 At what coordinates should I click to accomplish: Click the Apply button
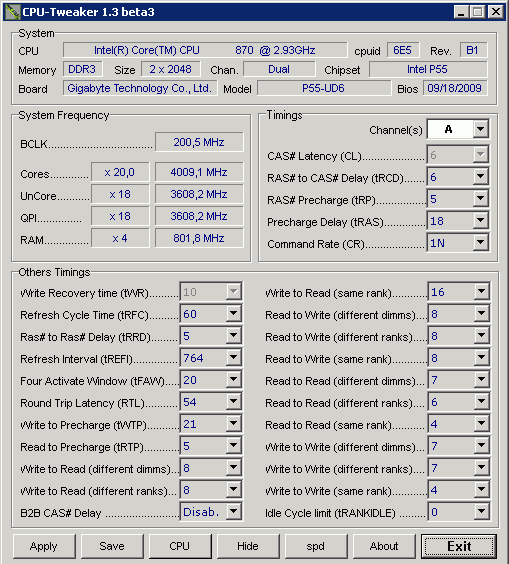point(44,546)
